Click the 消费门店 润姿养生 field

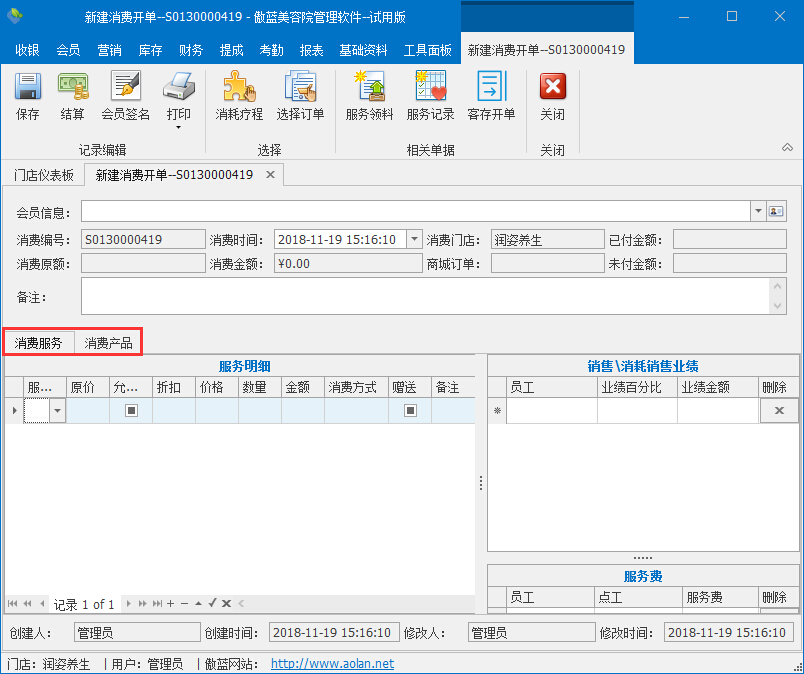(x=547, y=239)
